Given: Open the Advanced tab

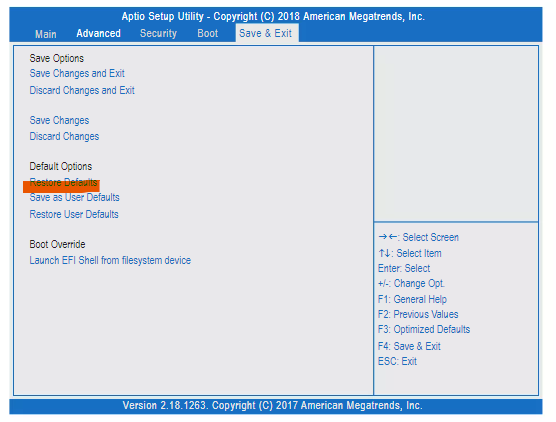Looking at the screenshot, I should click(98, 33).
